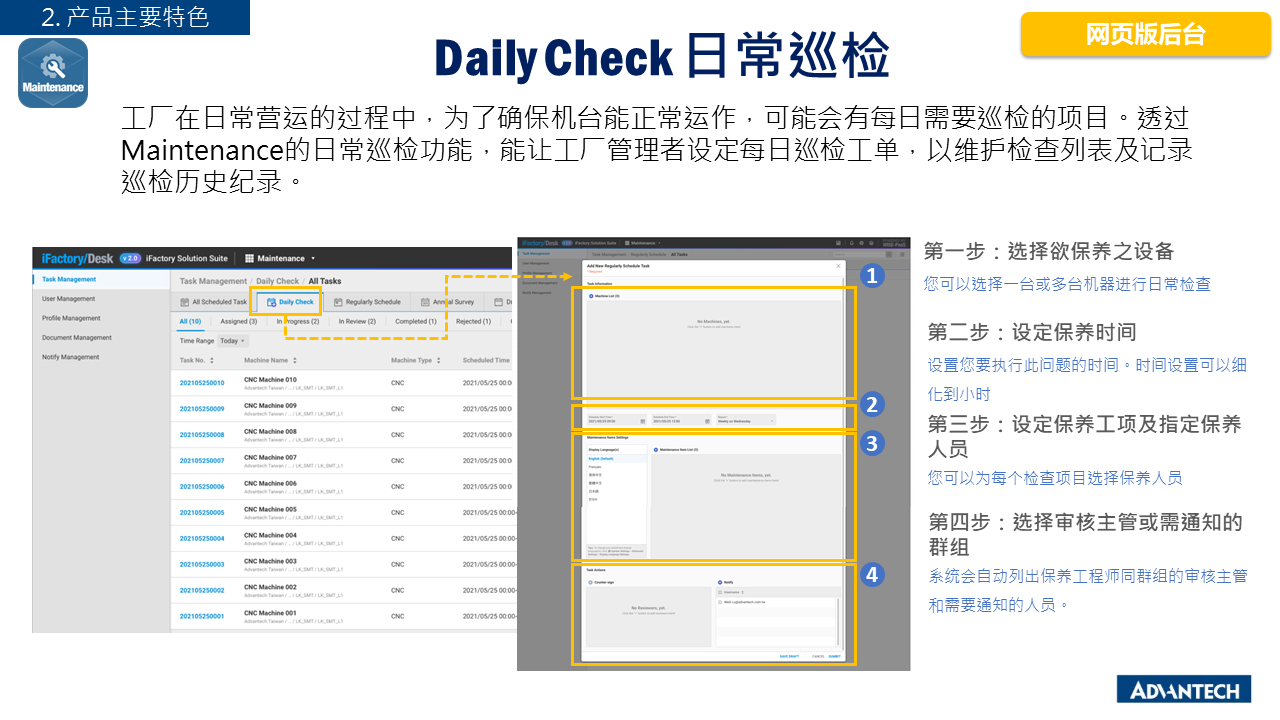This screenshot has height=720, width=1280.
Task: Open User Management in the left sidebar
Action: [69, 299]
